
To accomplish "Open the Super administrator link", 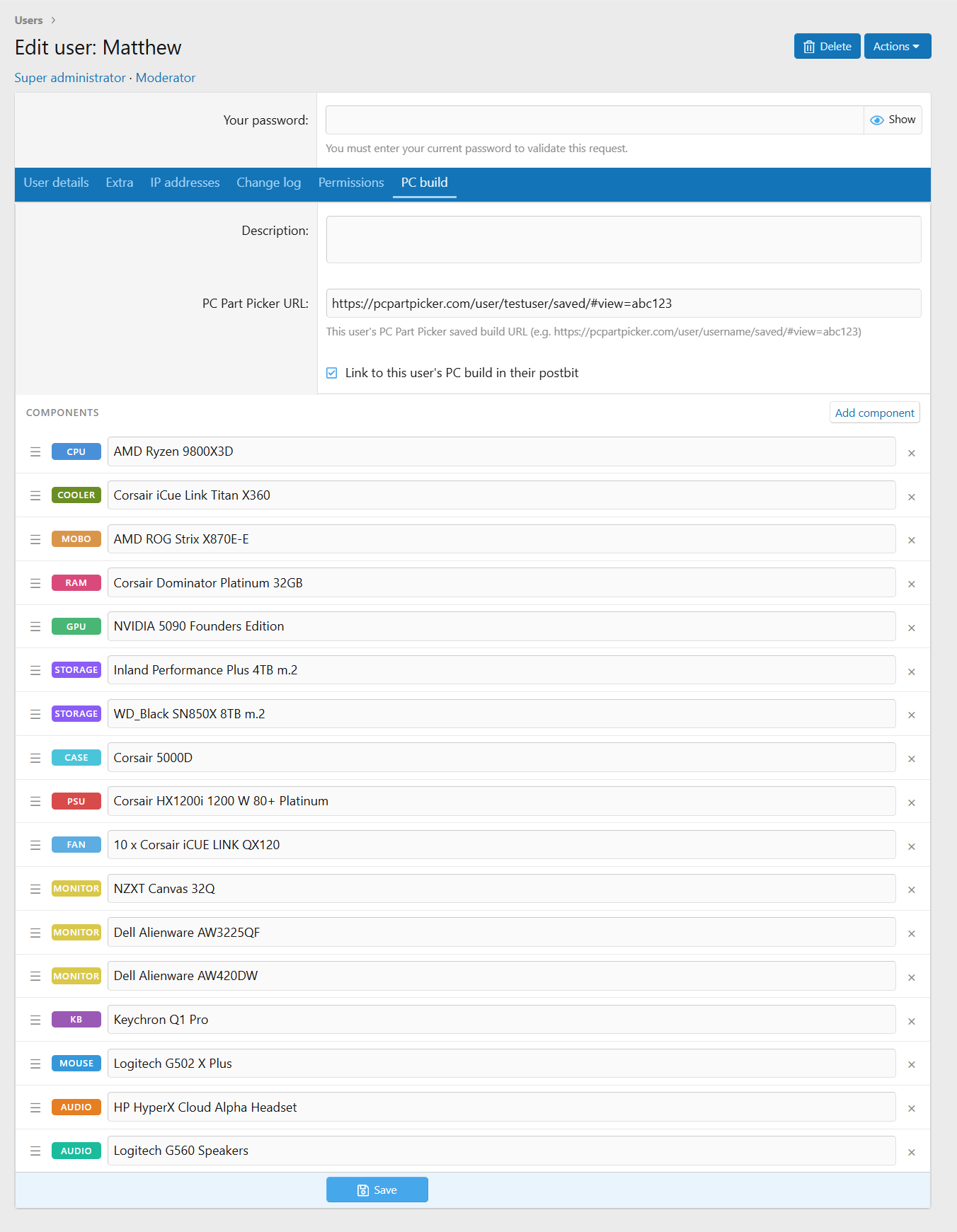I will (70, 78).
